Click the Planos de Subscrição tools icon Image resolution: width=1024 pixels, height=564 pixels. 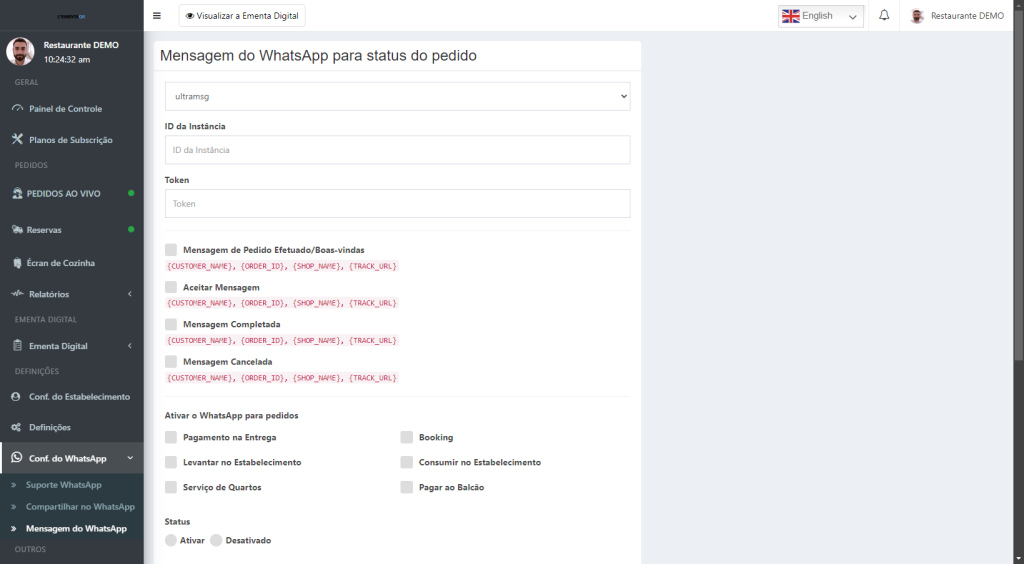(x=17, y=140)
